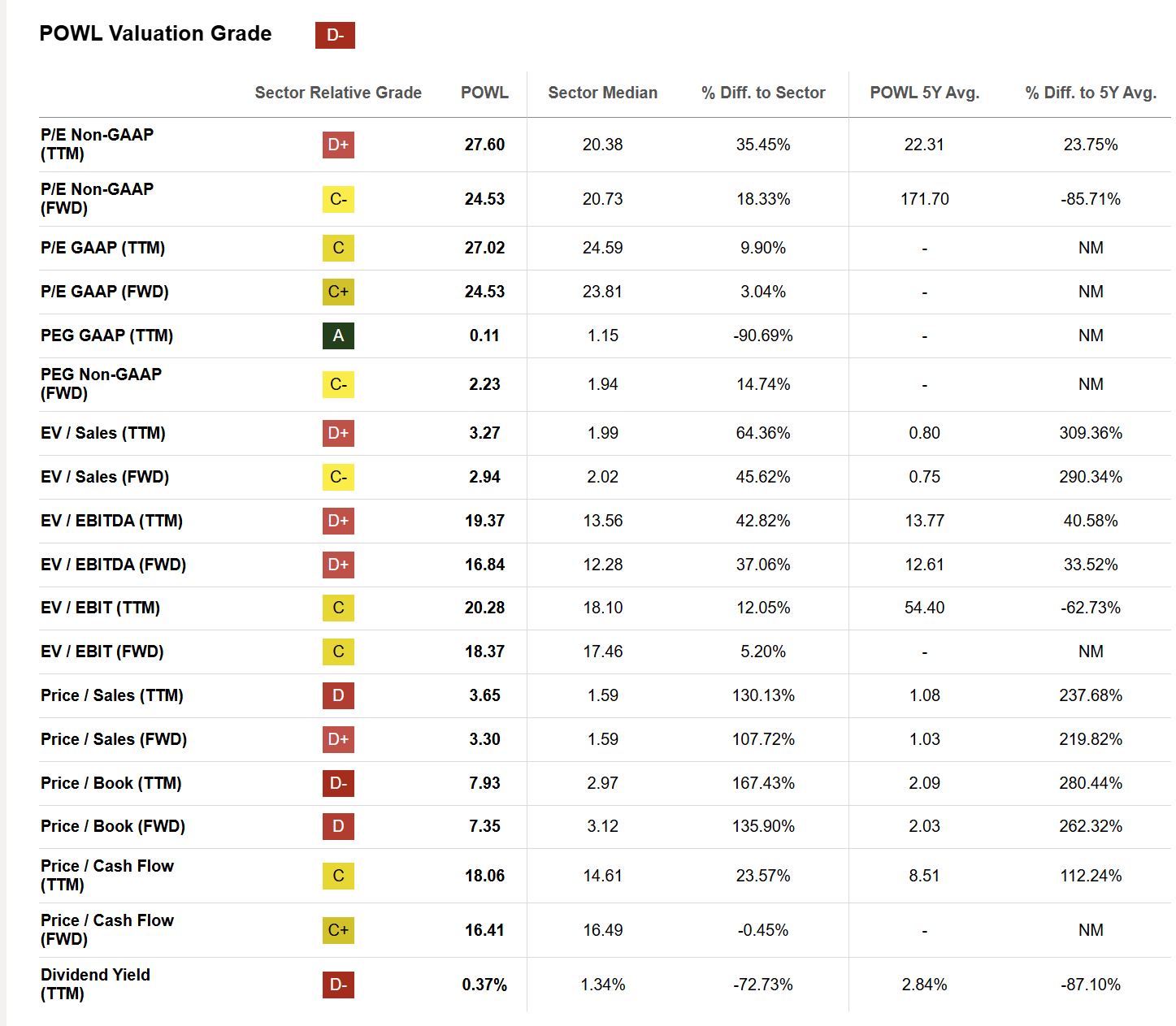This screenshot has width=1176, height=1026.
Task: Open the P/E Non-GAAP (FWD) metric link
Action: pos(97,198)
